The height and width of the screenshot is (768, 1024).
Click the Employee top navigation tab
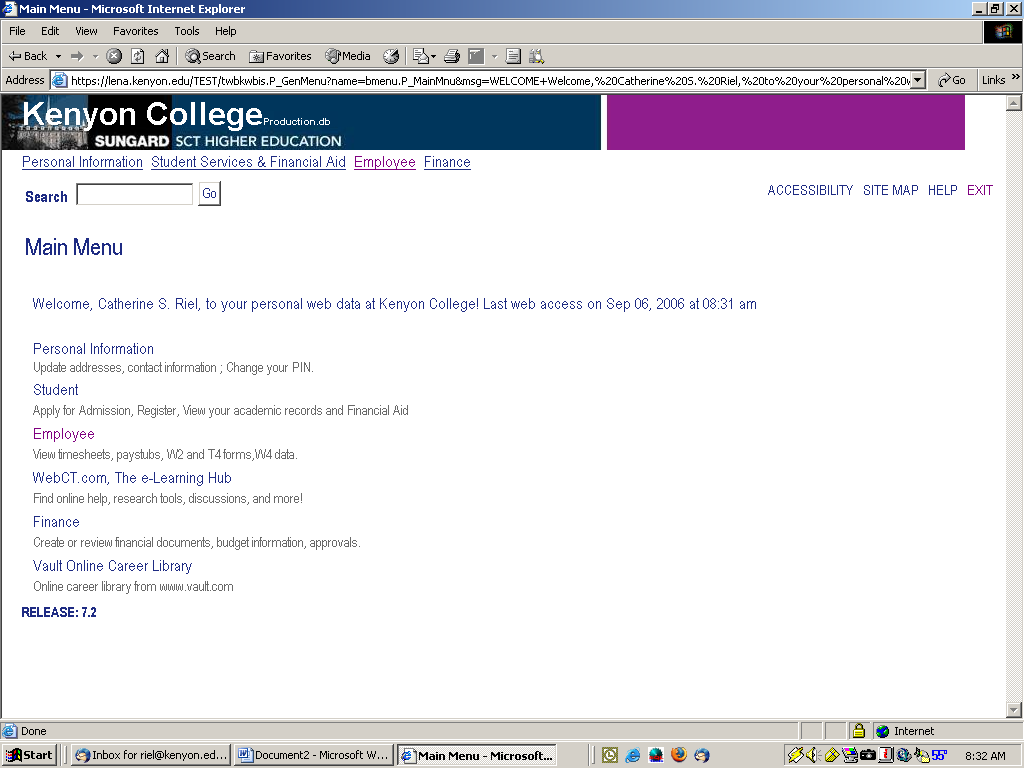[385, 162]
